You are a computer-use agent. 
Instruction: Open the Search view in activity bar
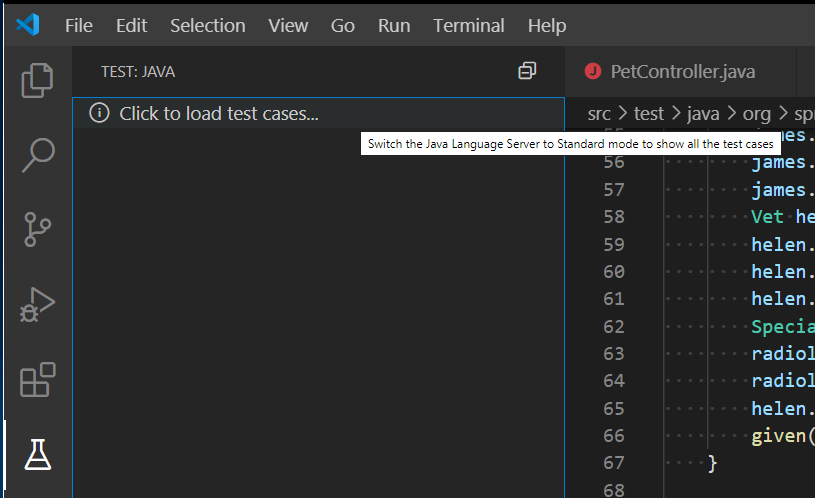[38, 155]
